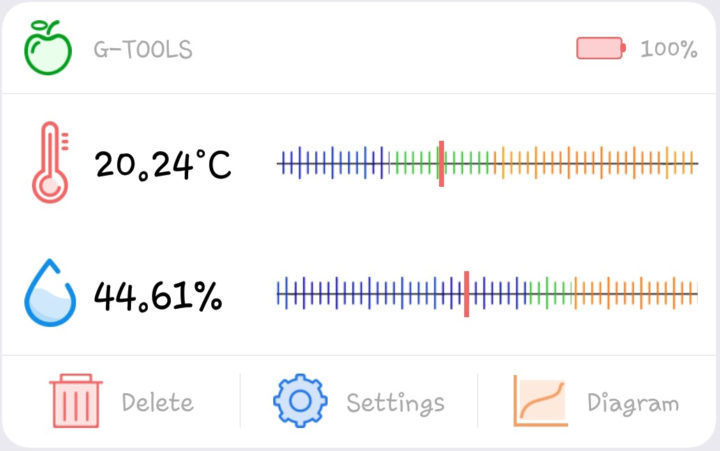
Task: Click the green zone of humidity scale
Action: 549,293
